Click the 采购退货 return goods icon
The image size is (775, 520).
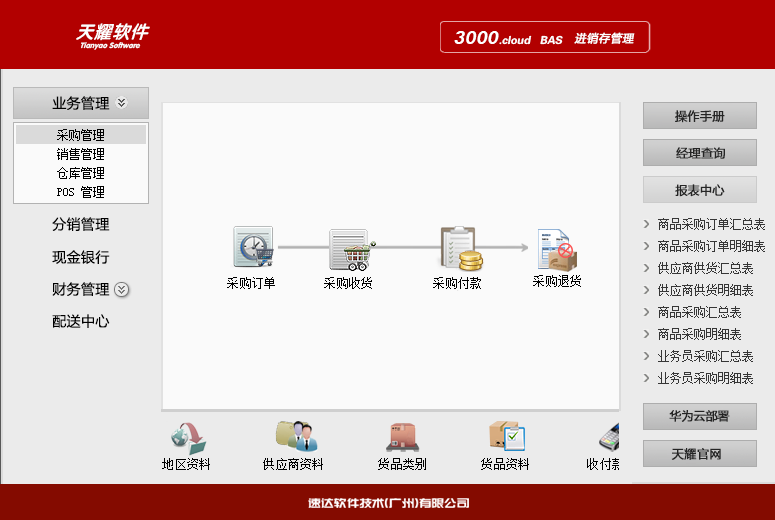[x=557, y=249]
